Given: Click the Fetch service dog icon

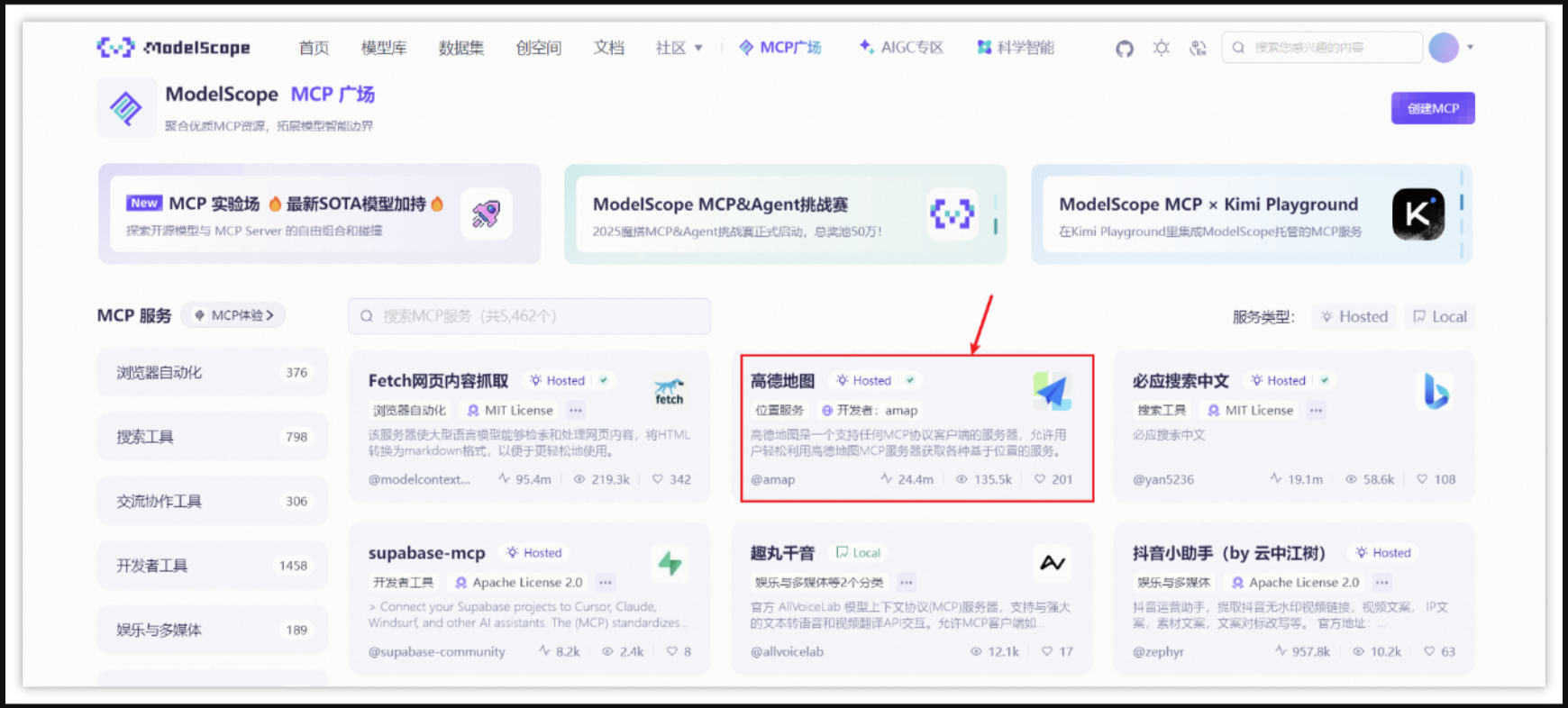Looking at the screenshot, I should tap(669, 392).
